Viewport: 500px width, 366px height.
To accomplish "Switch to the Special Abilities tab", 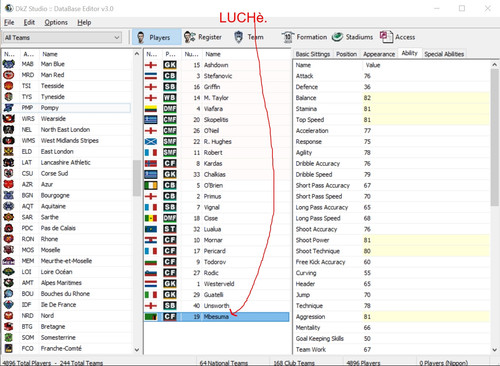I will 444,54.
